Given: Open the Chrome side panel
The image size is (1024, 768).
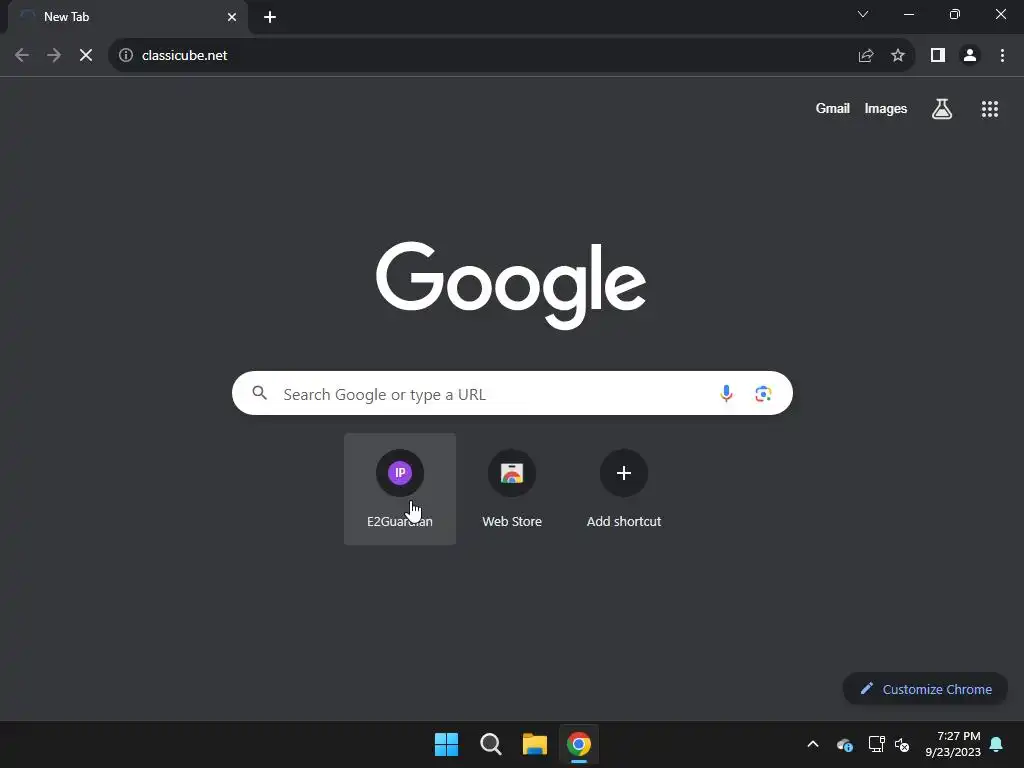Looking at the screenshot, I should pos(938,56).
